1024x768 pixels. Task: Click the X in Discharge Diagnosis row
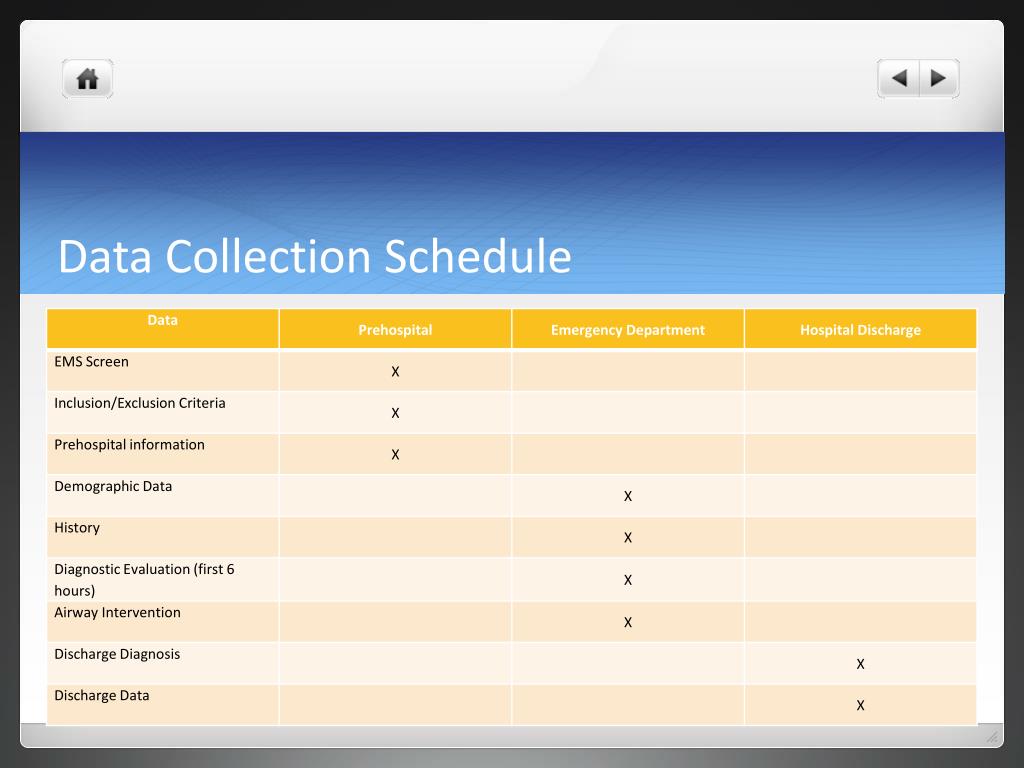tap(860, 664)
